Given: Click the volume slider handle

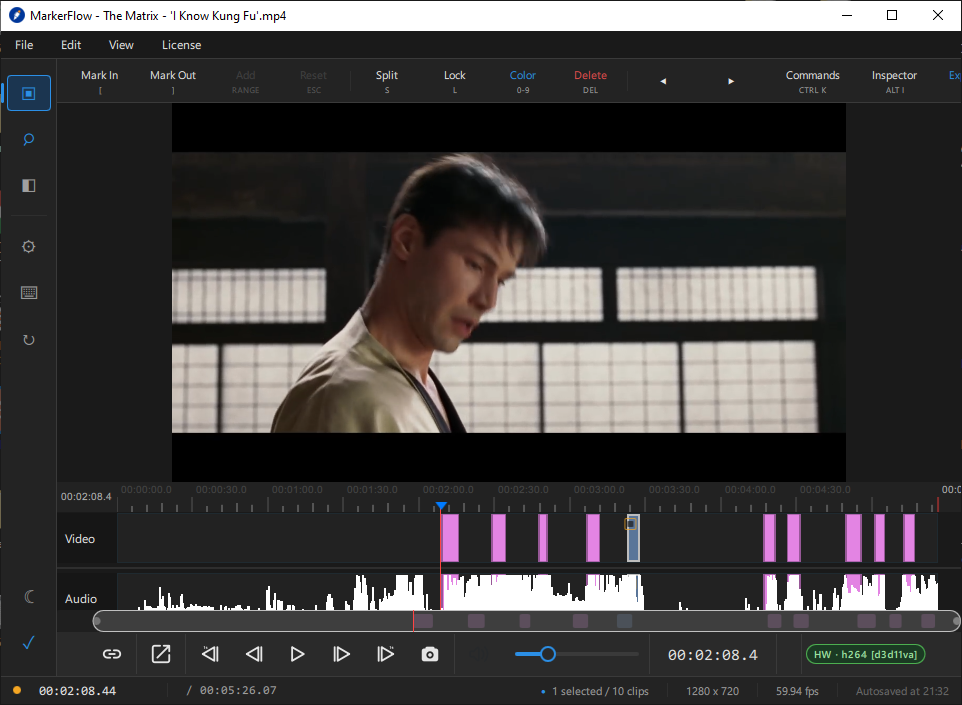Looking at the screenshot, I should tap(548, 654).
